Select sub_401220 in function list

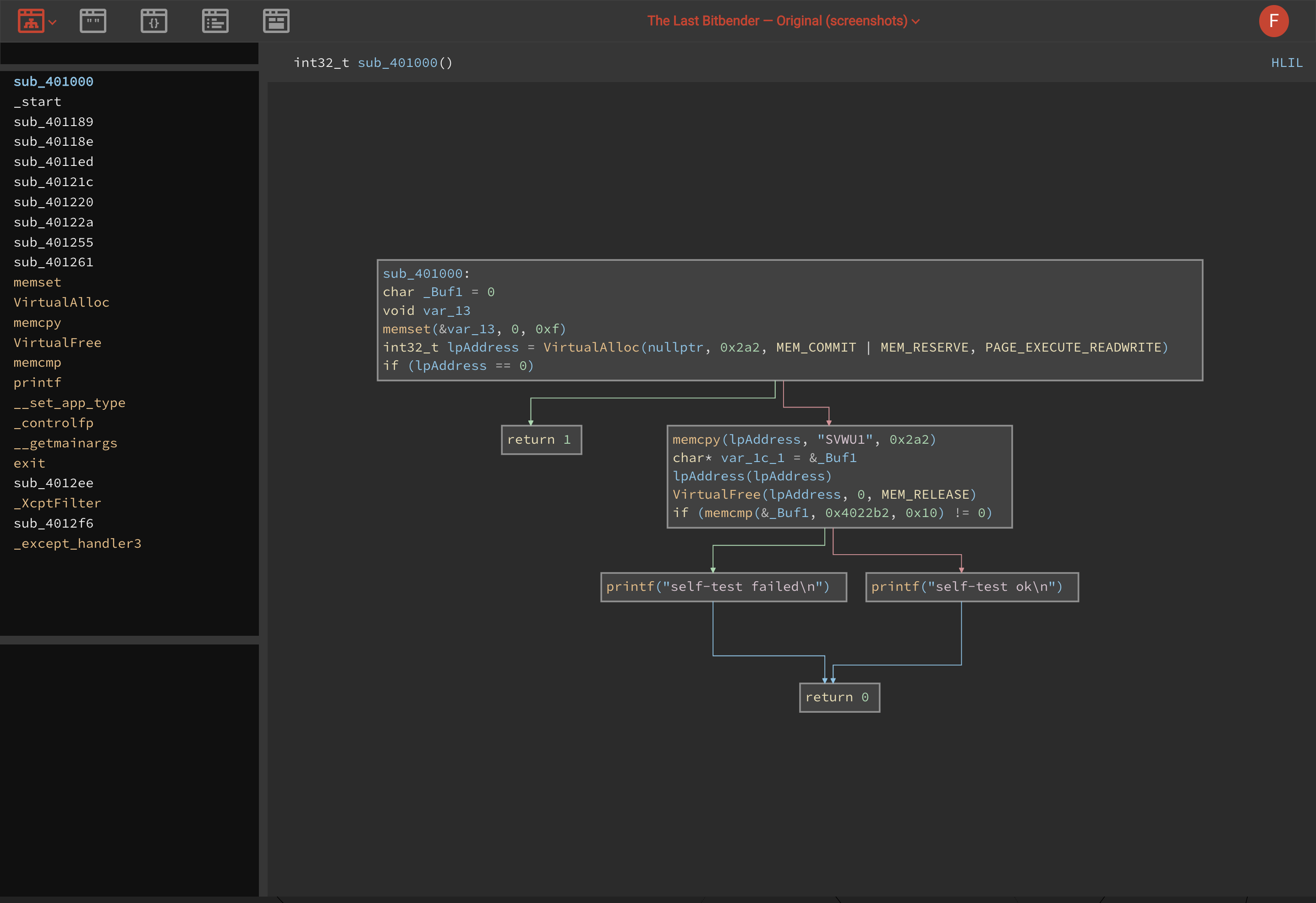(53, 202)
